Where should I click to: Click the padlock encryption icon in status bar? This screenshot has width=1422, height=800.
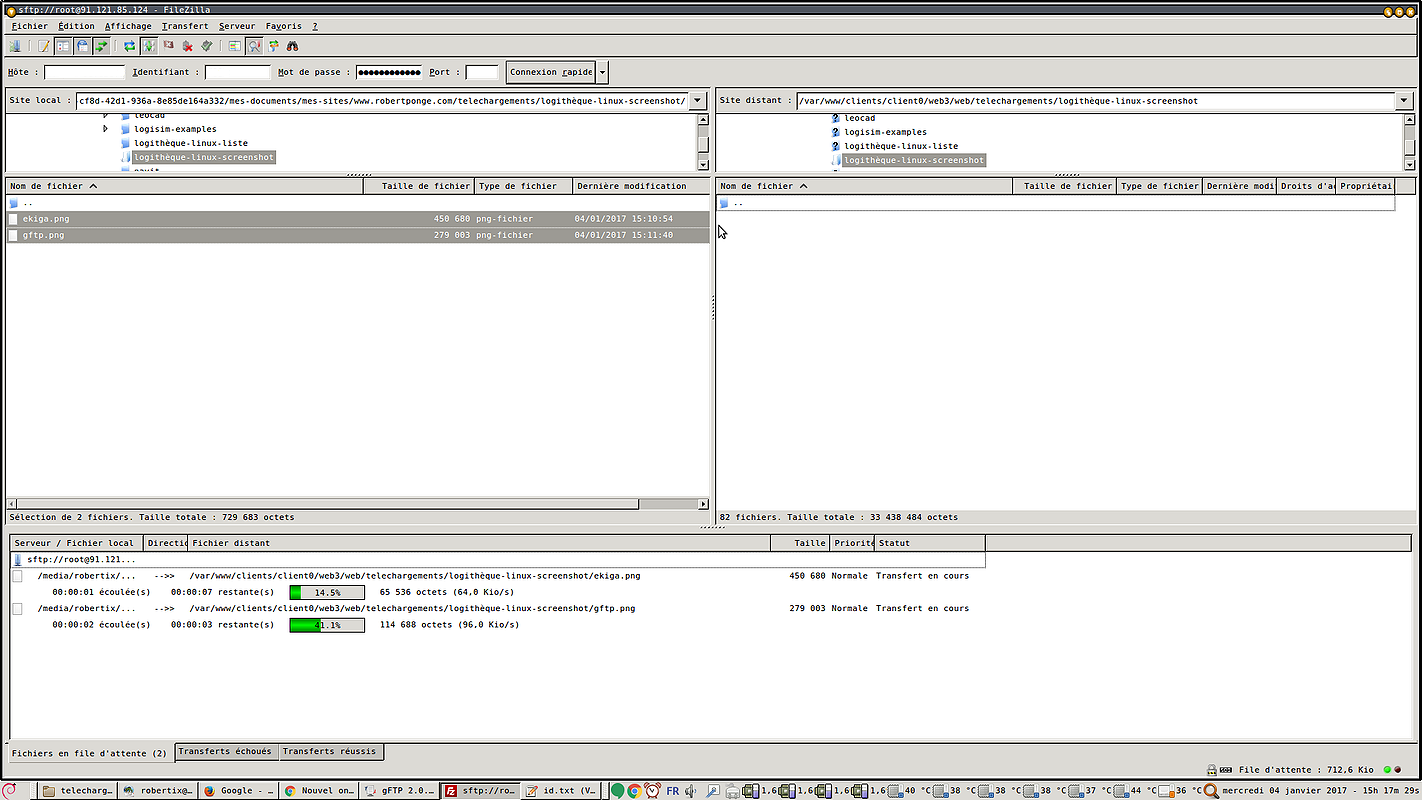click(x=1212, y=770)
